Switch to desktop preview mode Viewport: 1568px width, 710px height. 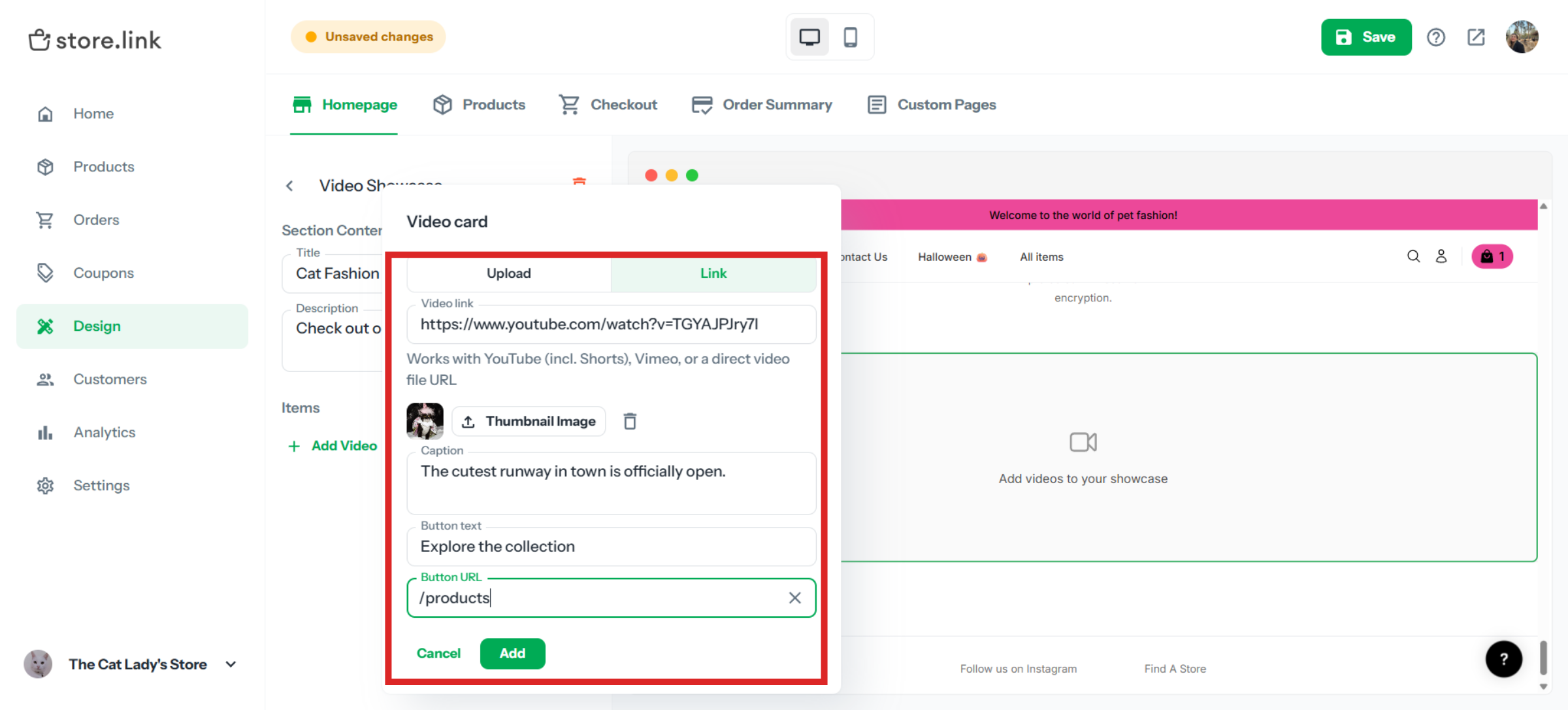click(x=809, y=37)
